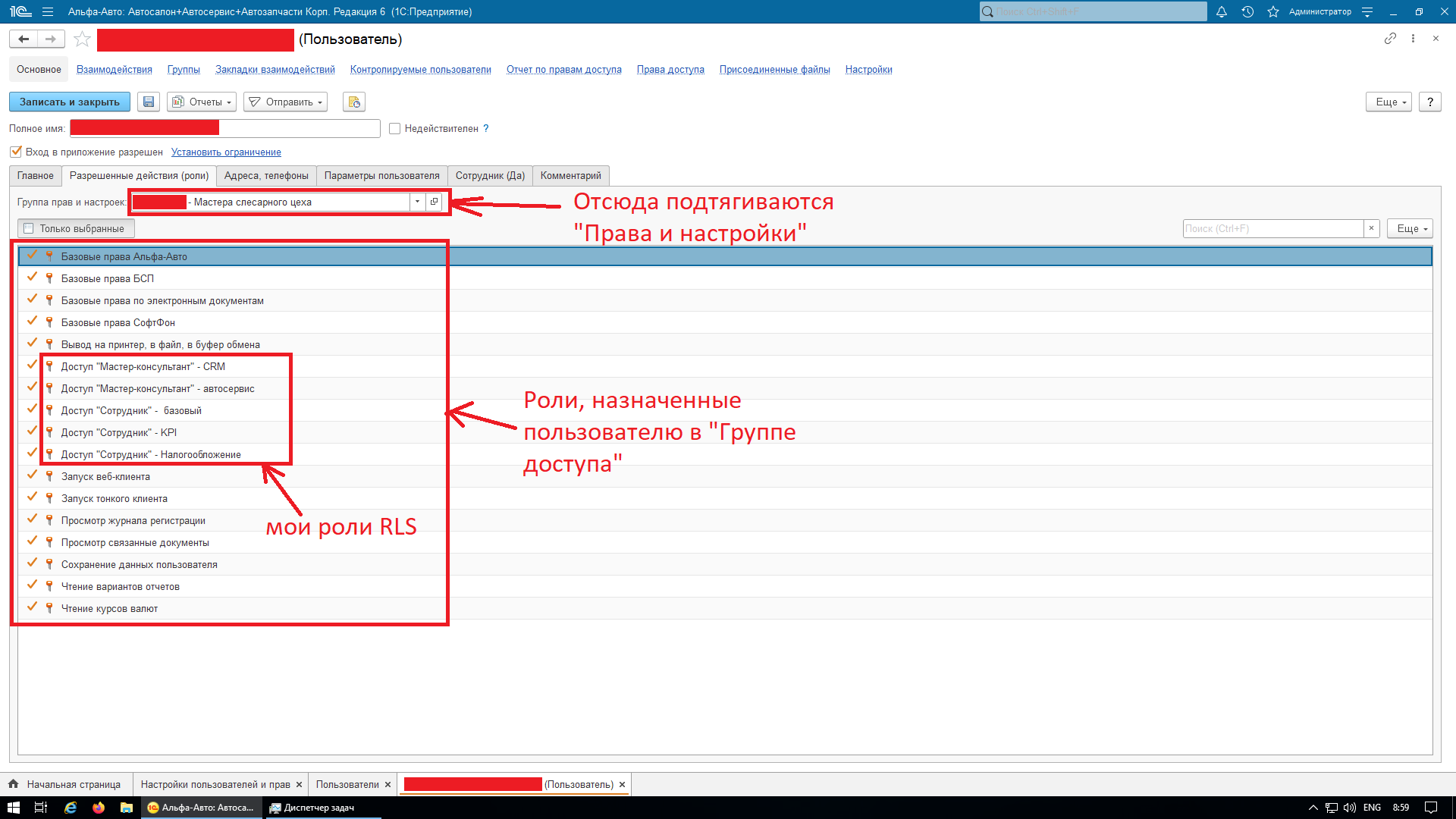Select row Доступ "Мастер-консультант" - CRM

click(x=725, y=366)
